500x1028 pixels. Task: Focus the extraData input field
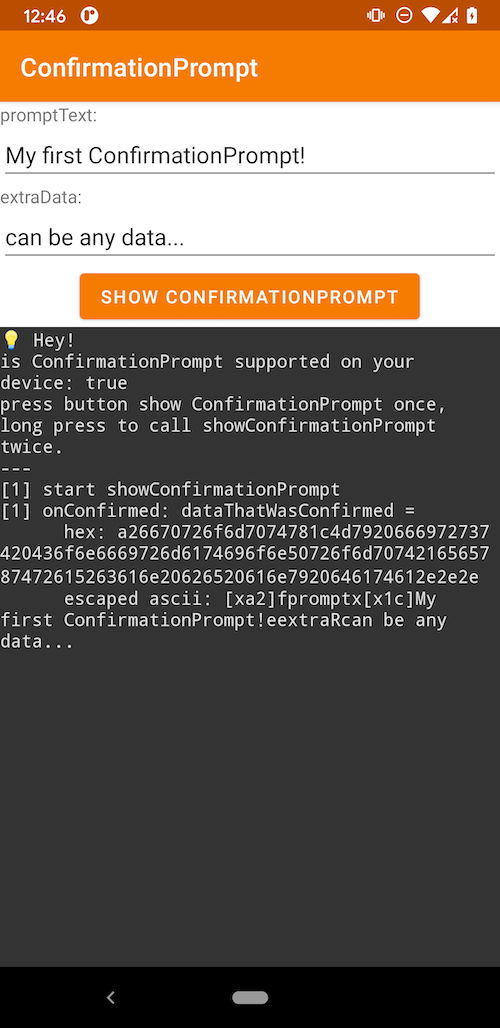click(x=250, y=237)
